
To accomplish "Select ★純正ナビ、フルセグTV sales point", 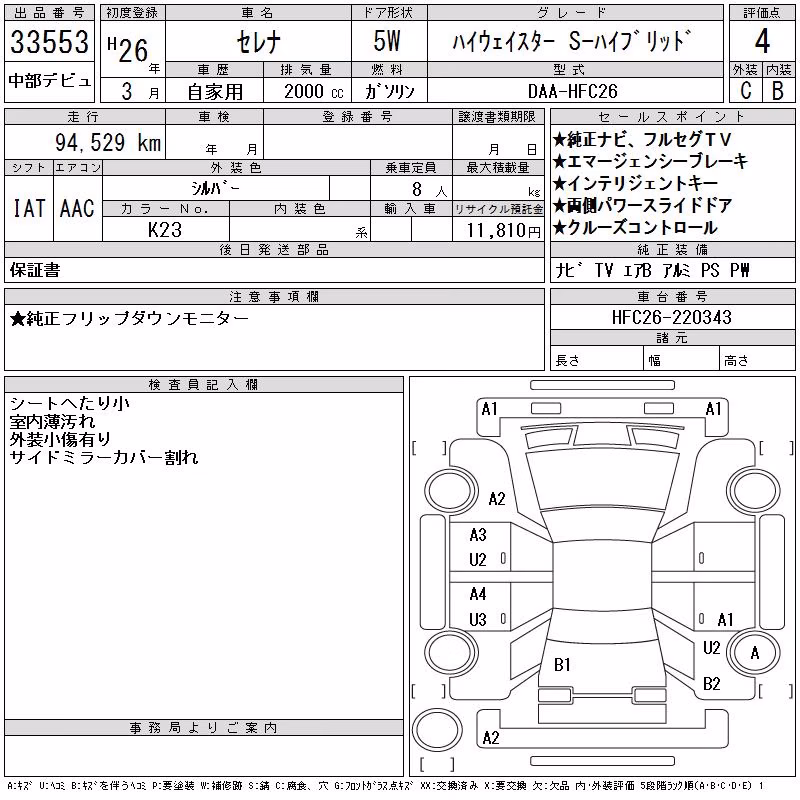I will tap(642, 139).
